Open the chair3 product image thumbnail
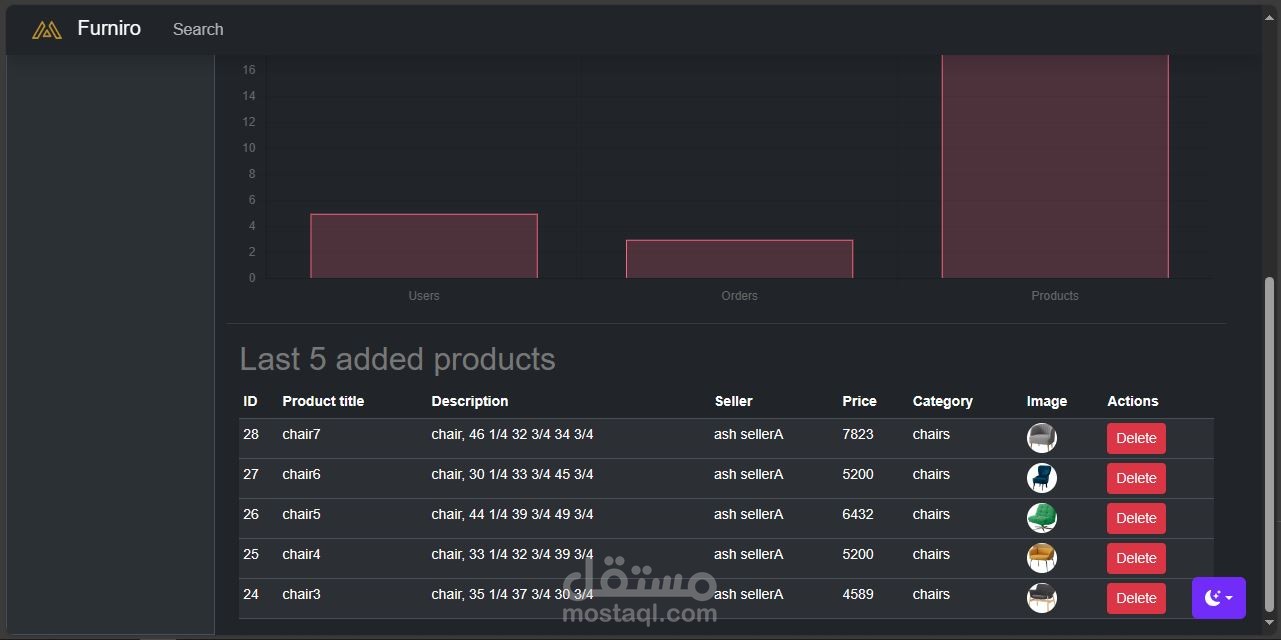 (1042, 598)
